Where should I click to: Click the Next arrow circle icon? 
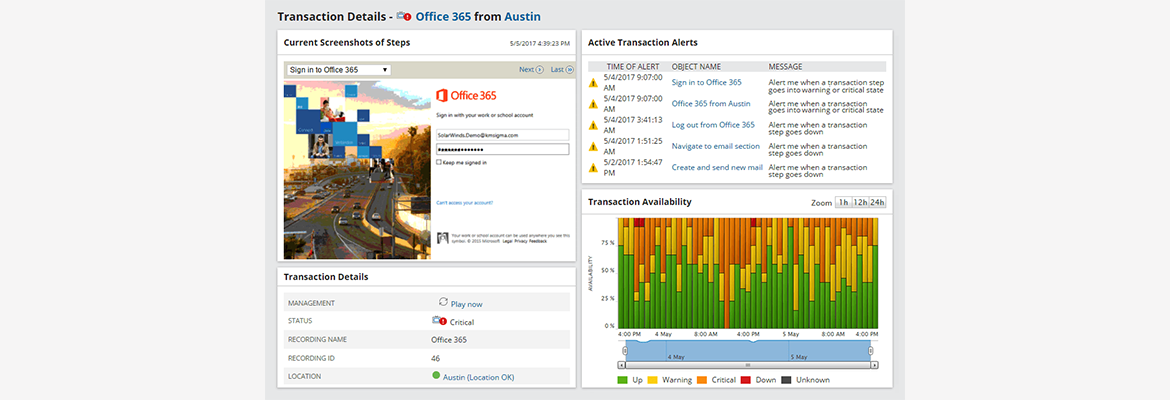540,70
